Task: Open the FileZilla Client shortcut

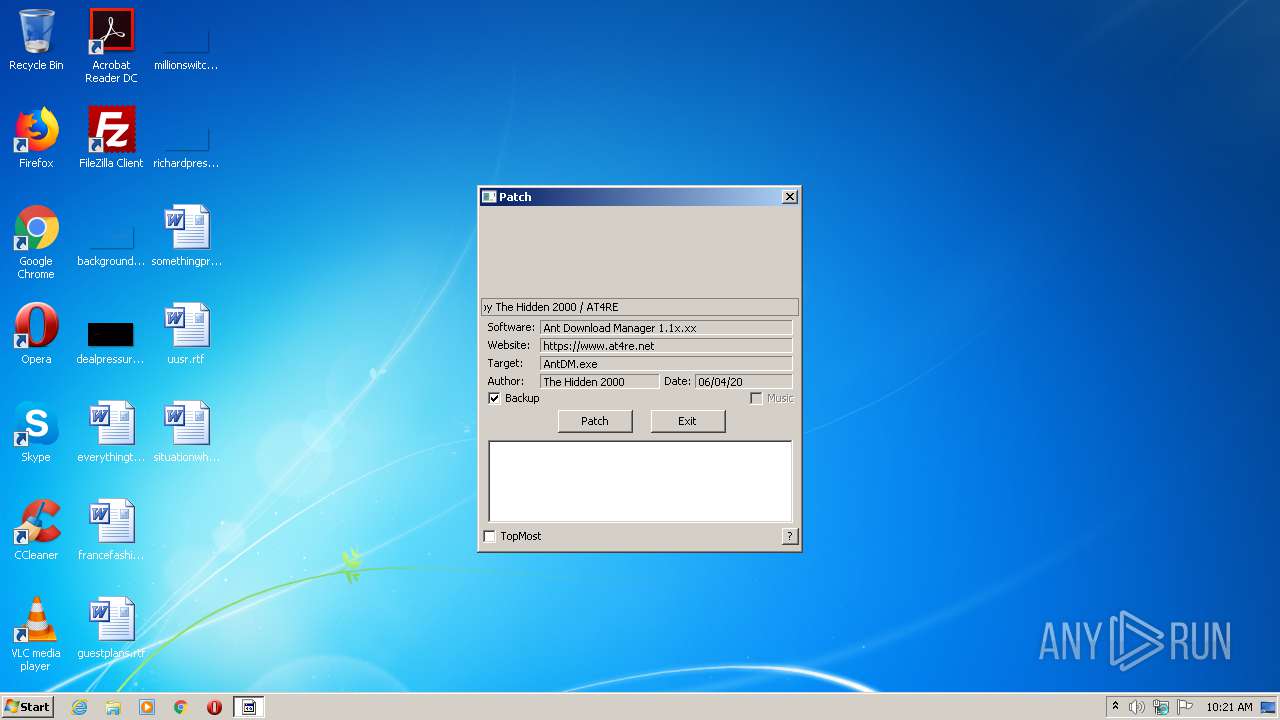Action: [111, 139]
